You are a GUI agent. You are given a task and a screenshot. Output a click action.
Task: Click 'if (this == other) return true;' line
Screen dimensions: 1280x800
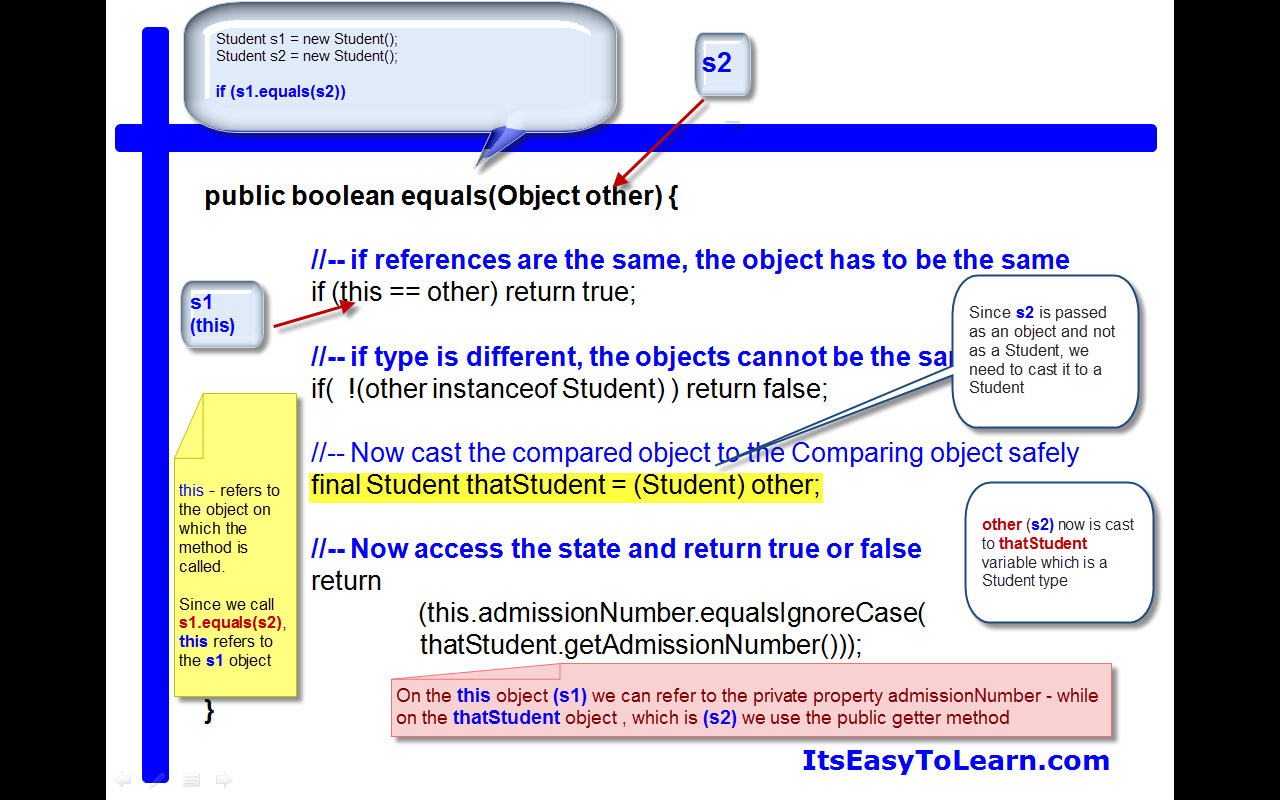(x=474, y=292)
